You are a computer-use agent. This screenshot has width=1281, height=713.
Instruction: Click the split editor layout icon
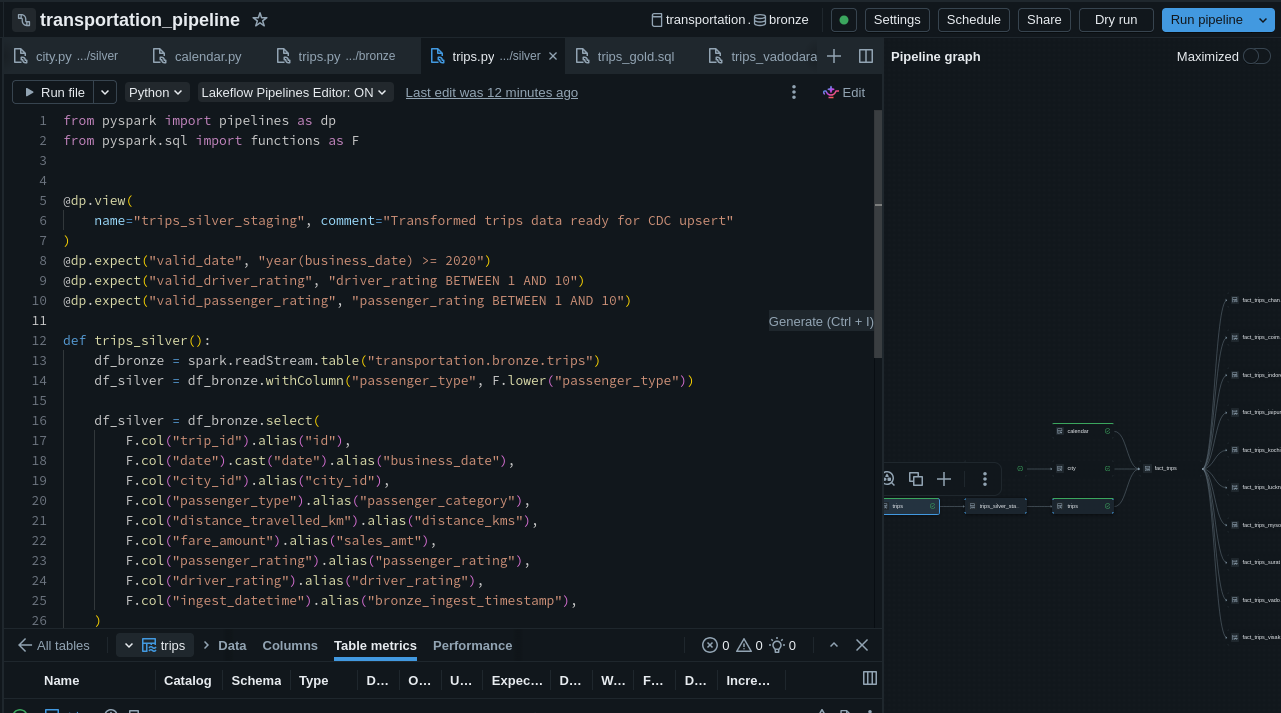coord(865,57)
